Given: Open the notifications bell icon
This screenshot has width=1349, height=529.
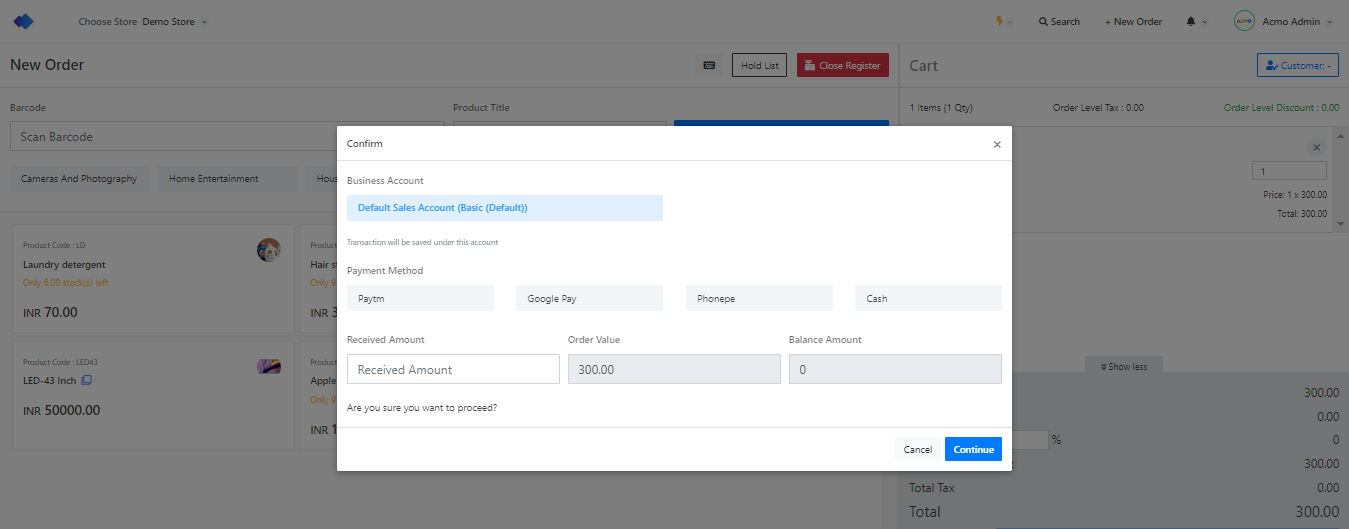Looking at the screenshot, I should coord(1191,21).
